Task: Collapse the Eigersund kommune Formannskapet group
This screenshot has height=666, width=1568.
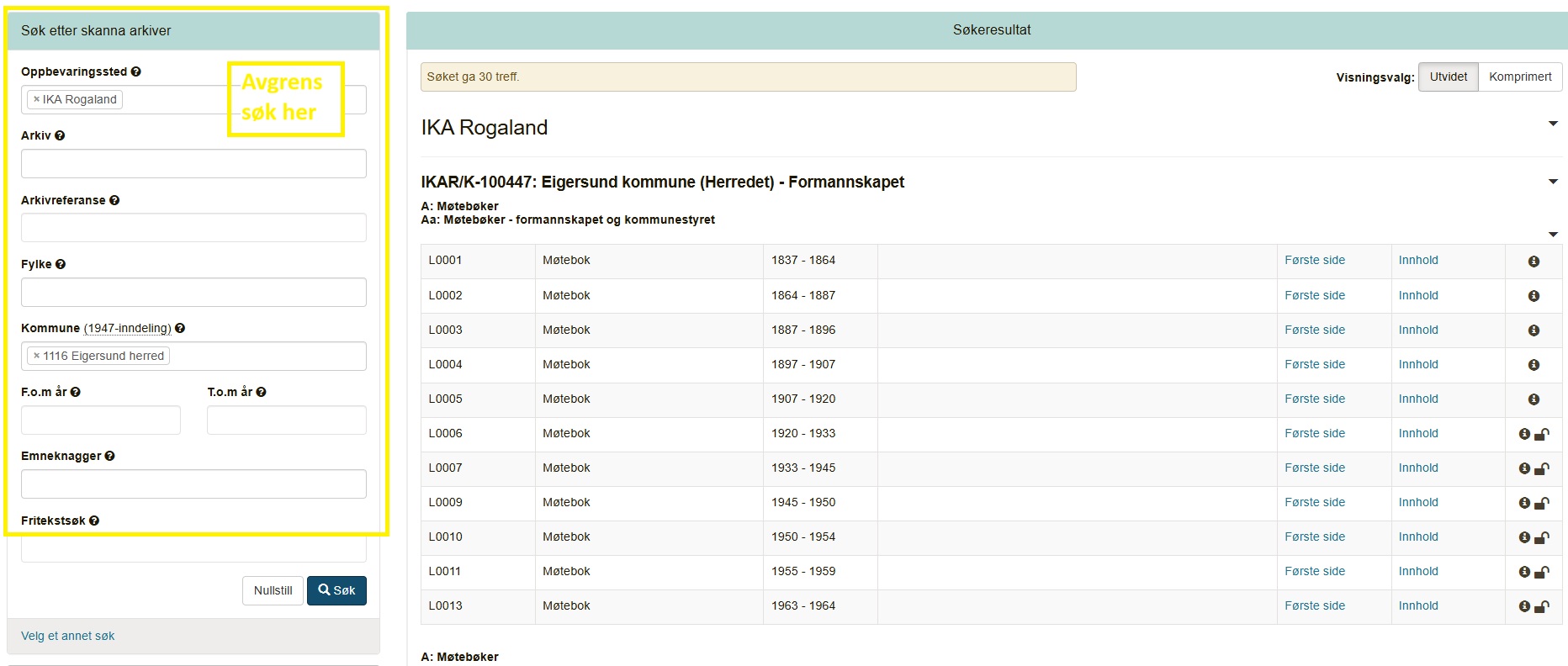Action: point(1553,182)
